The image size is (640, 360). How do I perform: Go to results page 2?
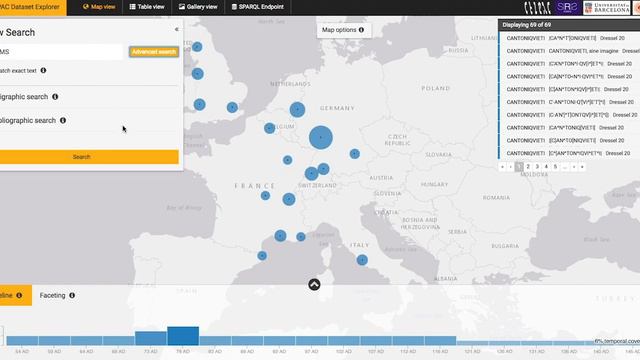528,167
